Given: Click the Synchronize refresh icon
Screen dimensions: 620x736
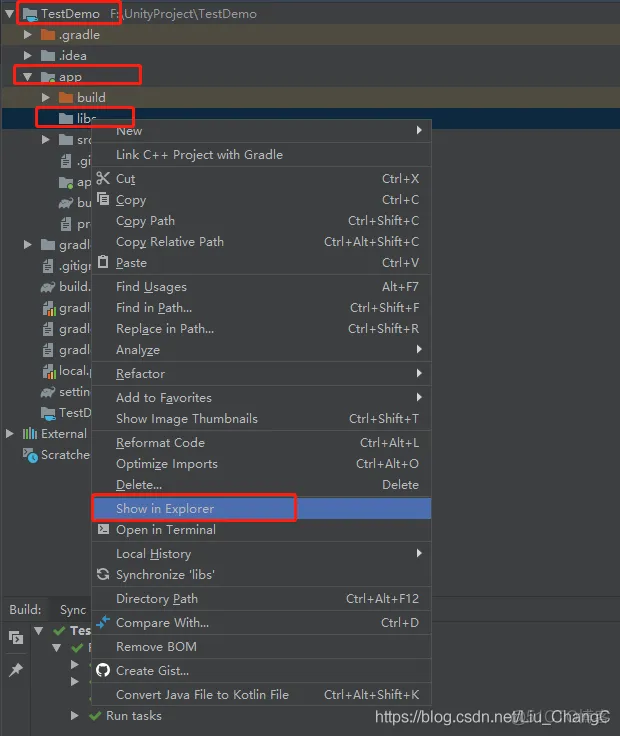Looking at the screenshot, I should pos(103,574).
